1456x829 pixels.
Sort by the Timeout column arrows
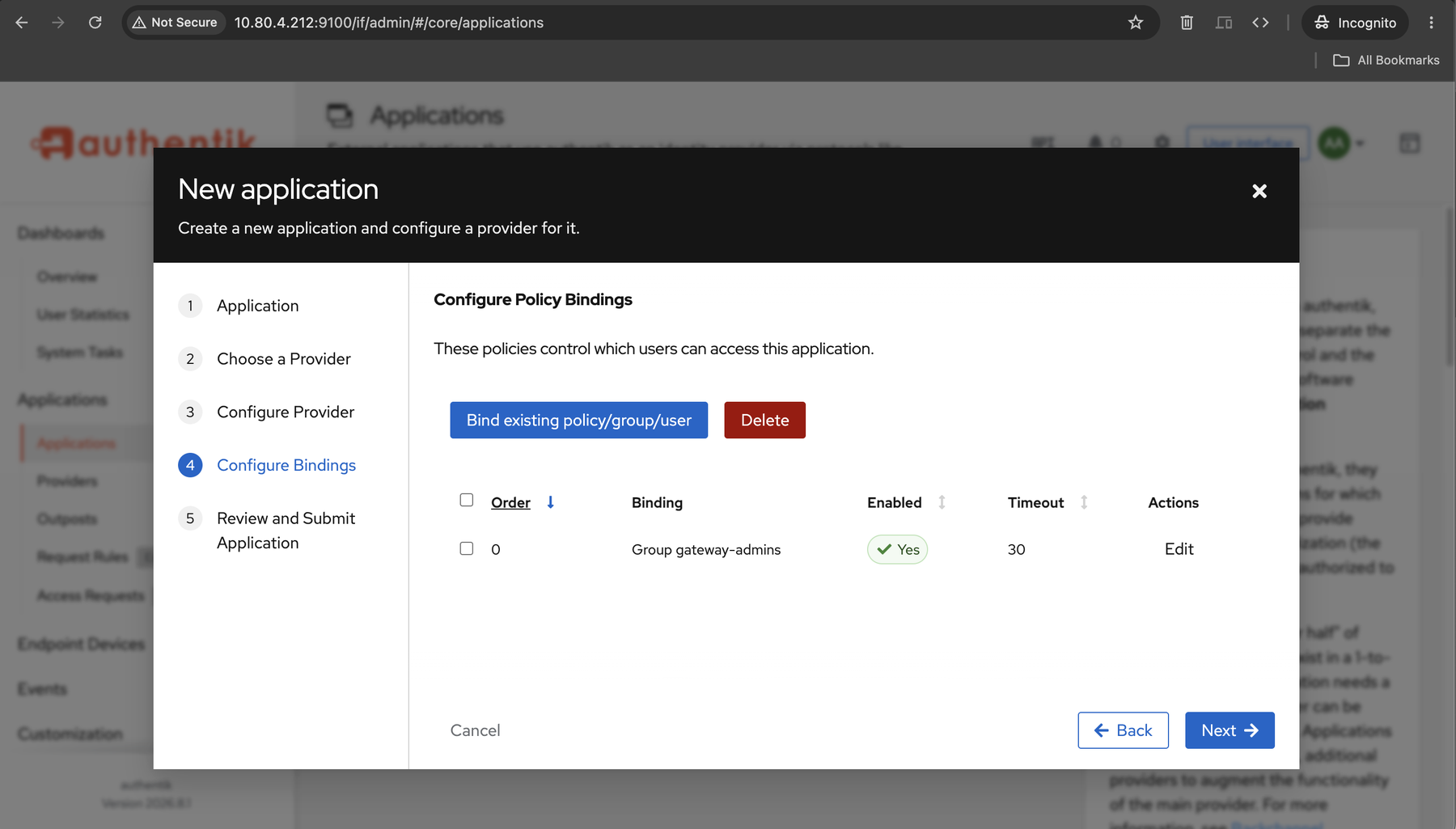tap(1084, 502)
